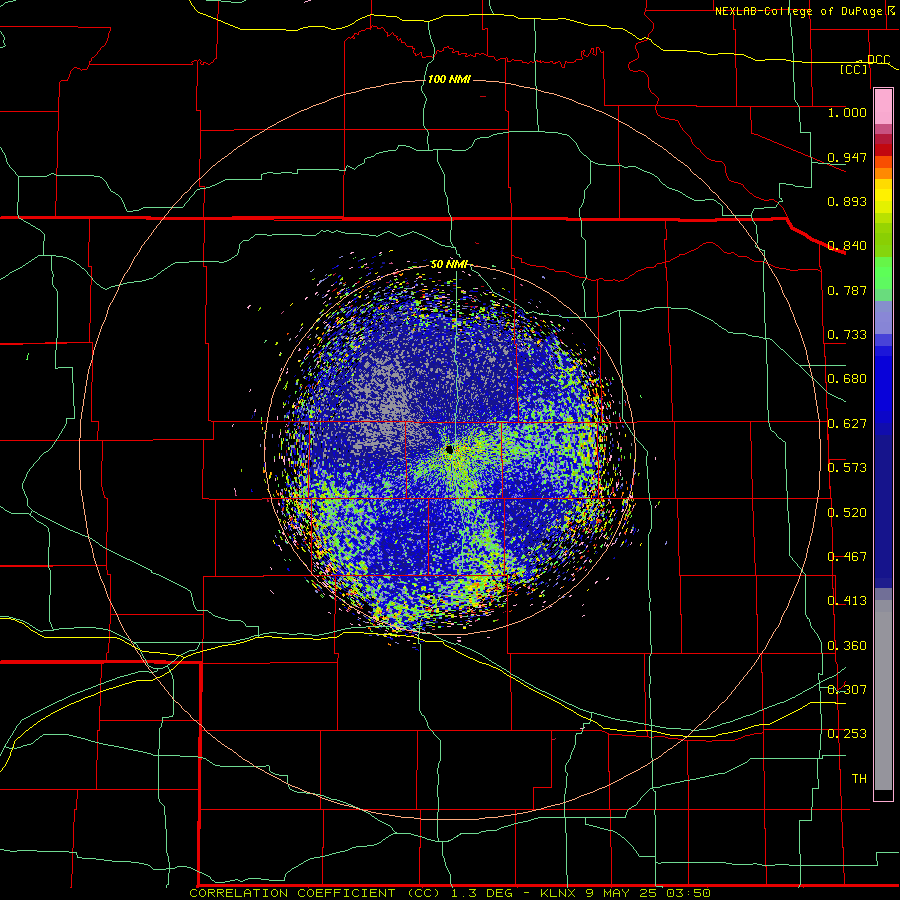900x900 pixels.
Task: Select the 0.467 legend value
Action: (847, 557)
